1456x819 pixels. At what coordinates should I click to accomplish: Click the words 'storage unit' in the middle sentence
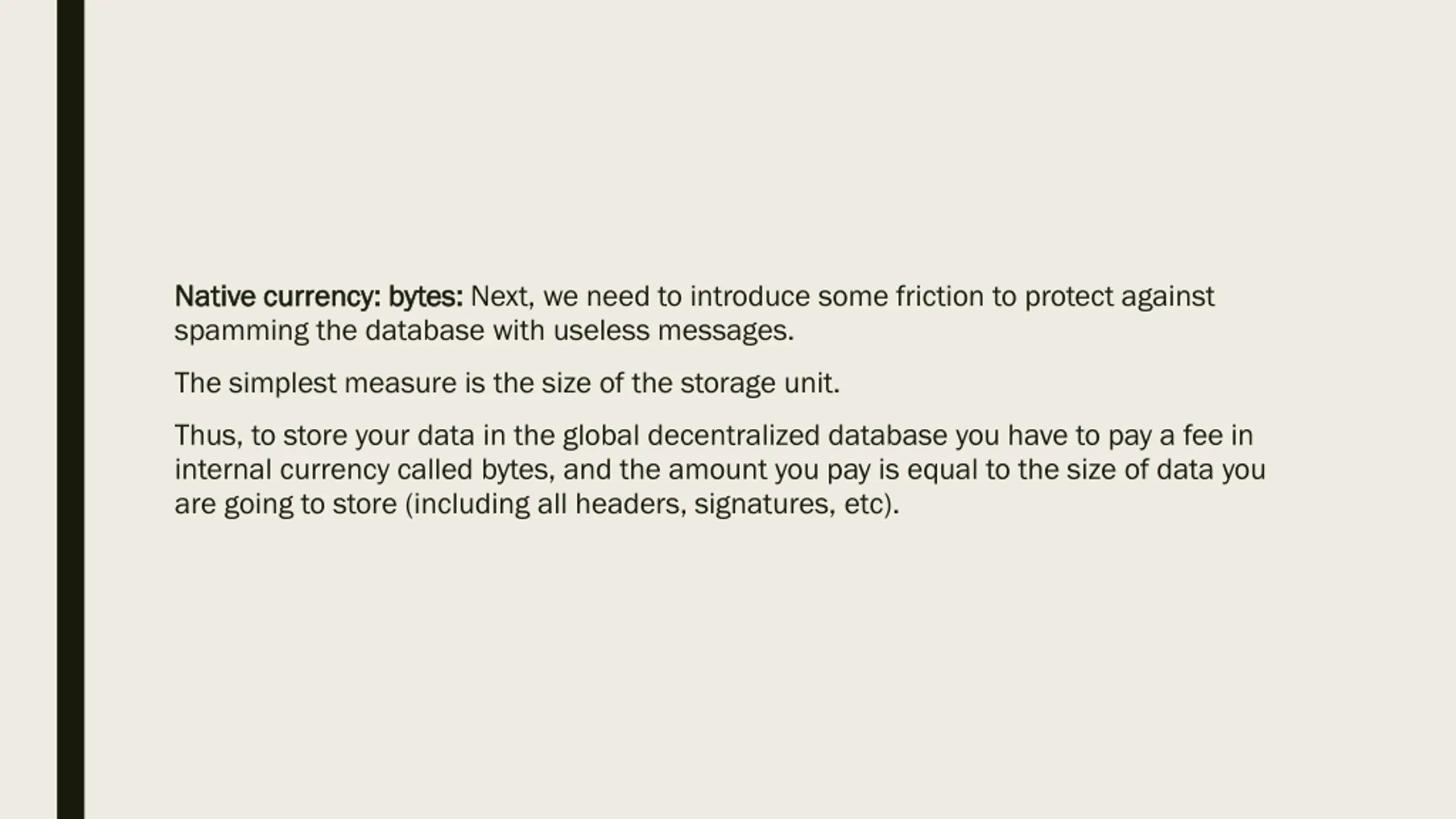tap(759, 384)
